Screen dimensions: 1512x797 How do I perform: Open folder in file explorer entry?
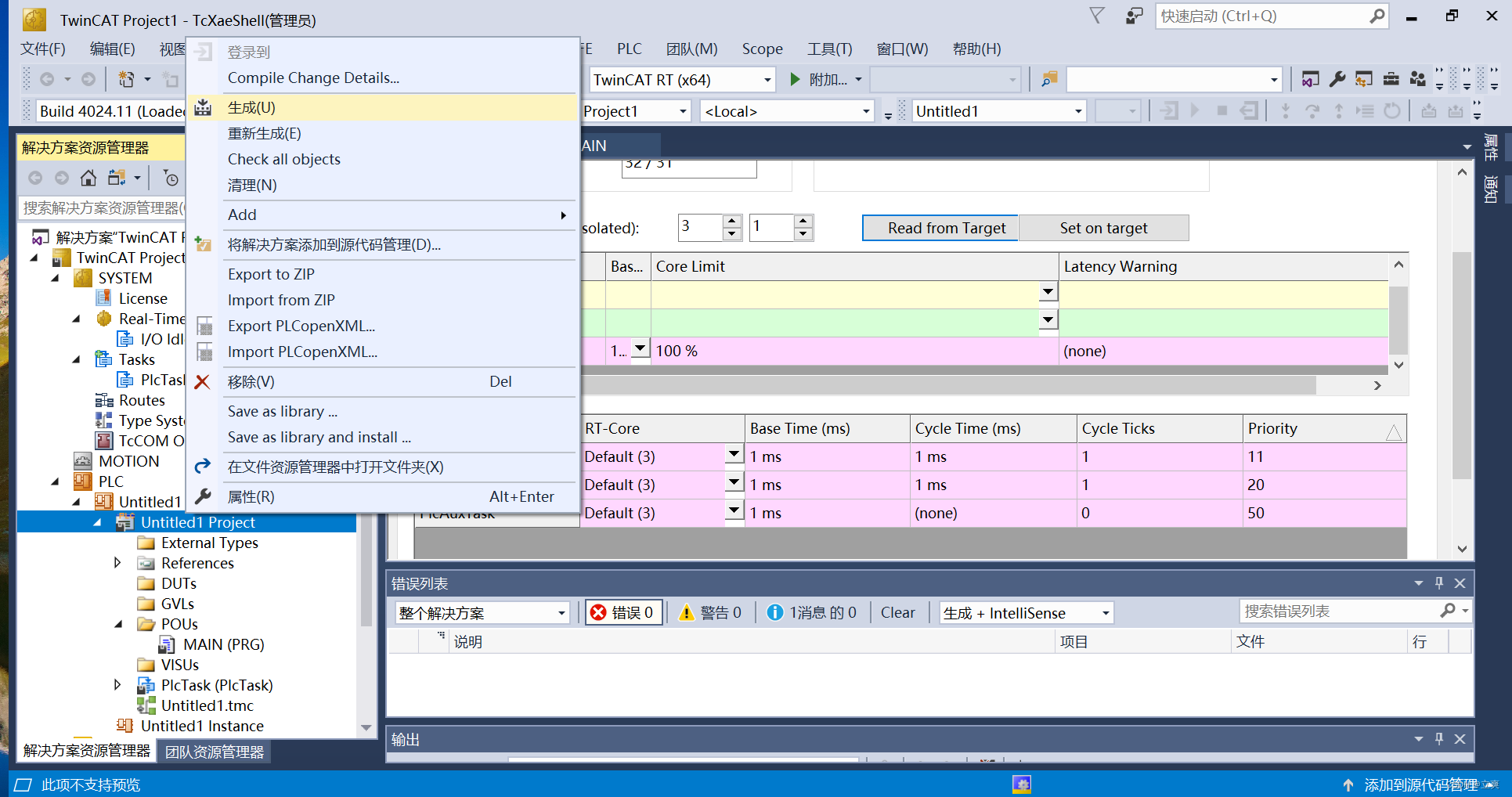[382, 467]
